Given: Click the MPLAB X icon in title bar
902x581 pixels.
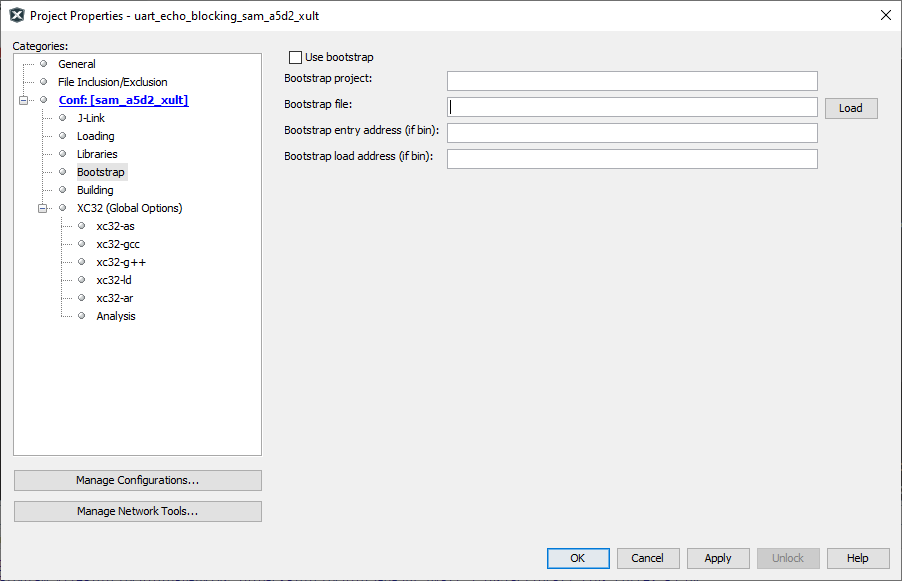Looking at the screenshot, I should pyautogui.click(x=16, y=15).
